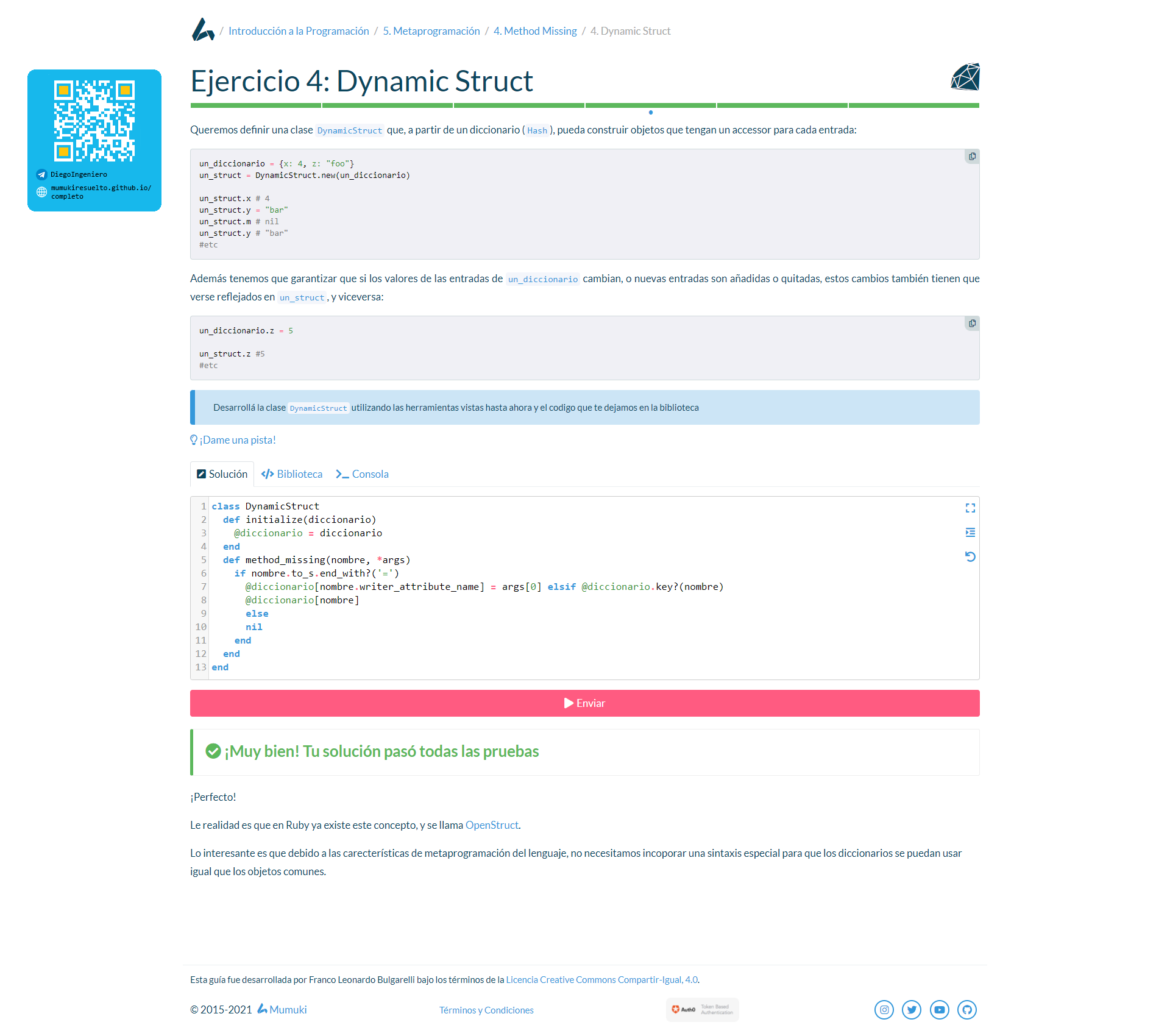Expand code editor to fullscreen
The width and height of the screenshot is (1170, 1036).
pyautogui.click(x=970, y=508)
